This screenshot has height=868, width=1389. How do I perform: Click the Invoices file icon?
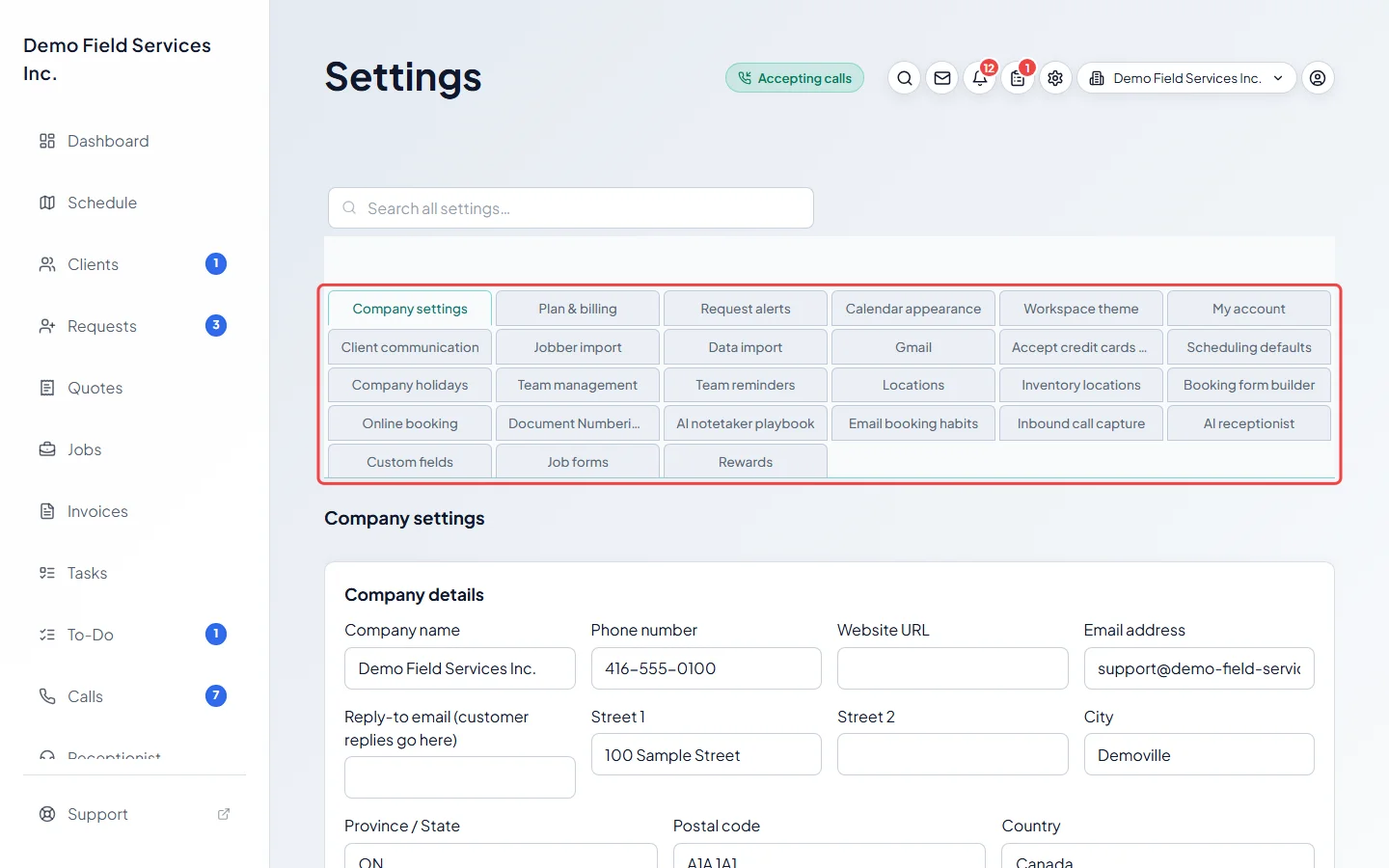pos(47,511)
